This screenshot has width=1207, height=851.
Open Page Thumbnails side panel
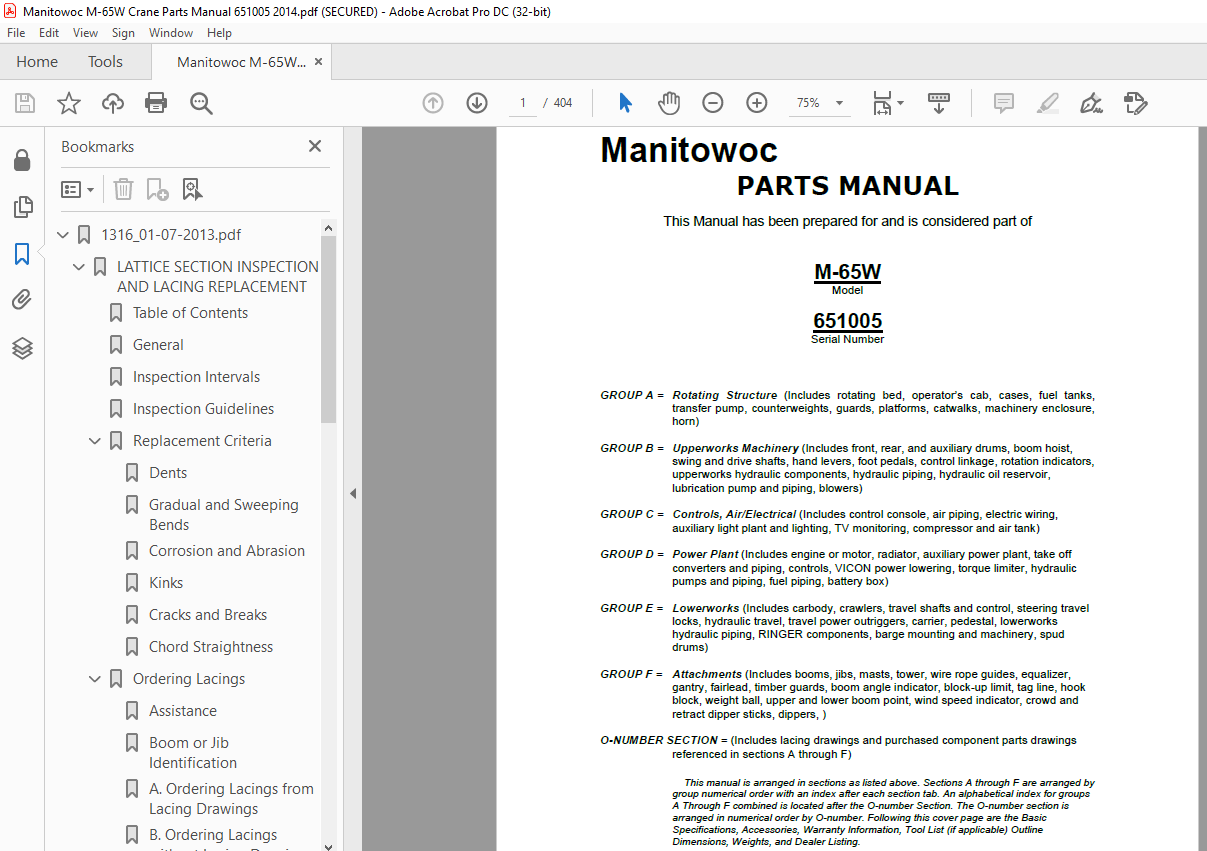coord(22,208)
